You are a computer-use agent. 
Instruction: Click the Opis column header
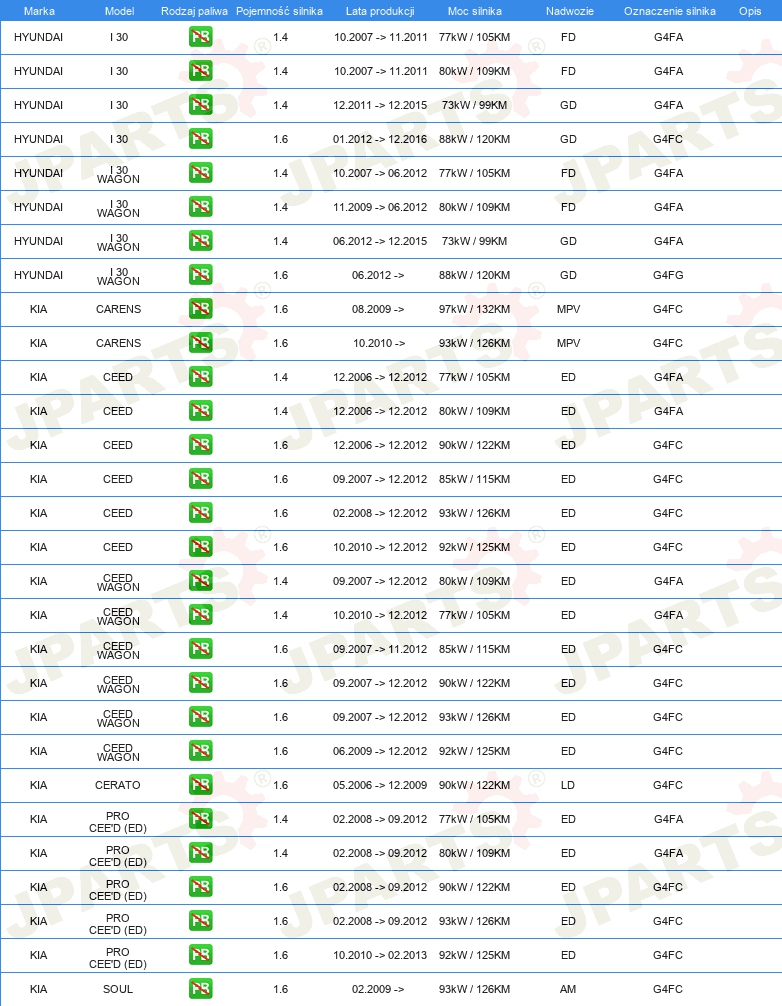[x=750, y=11]
